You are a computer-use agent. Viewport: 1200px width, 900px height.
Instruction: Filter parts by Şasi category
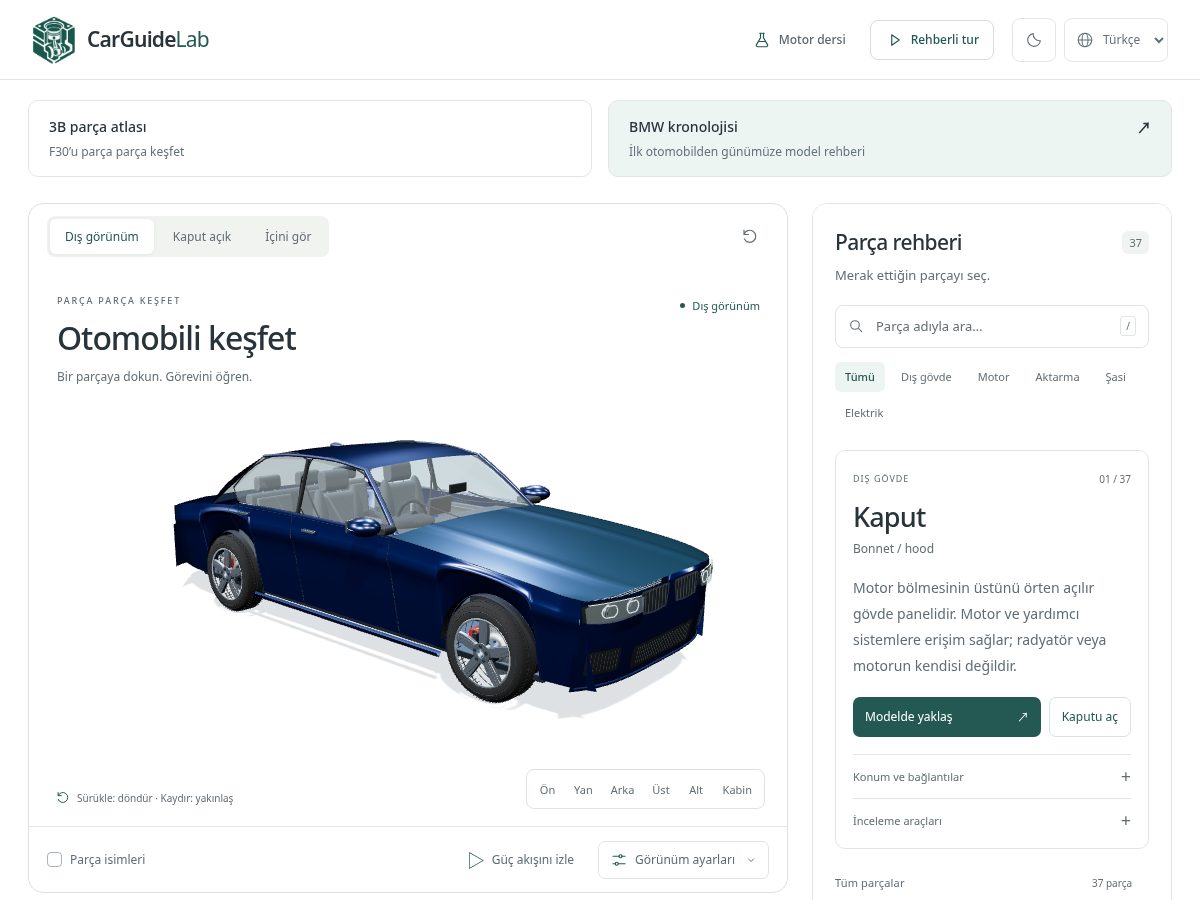coord(1115,377)
